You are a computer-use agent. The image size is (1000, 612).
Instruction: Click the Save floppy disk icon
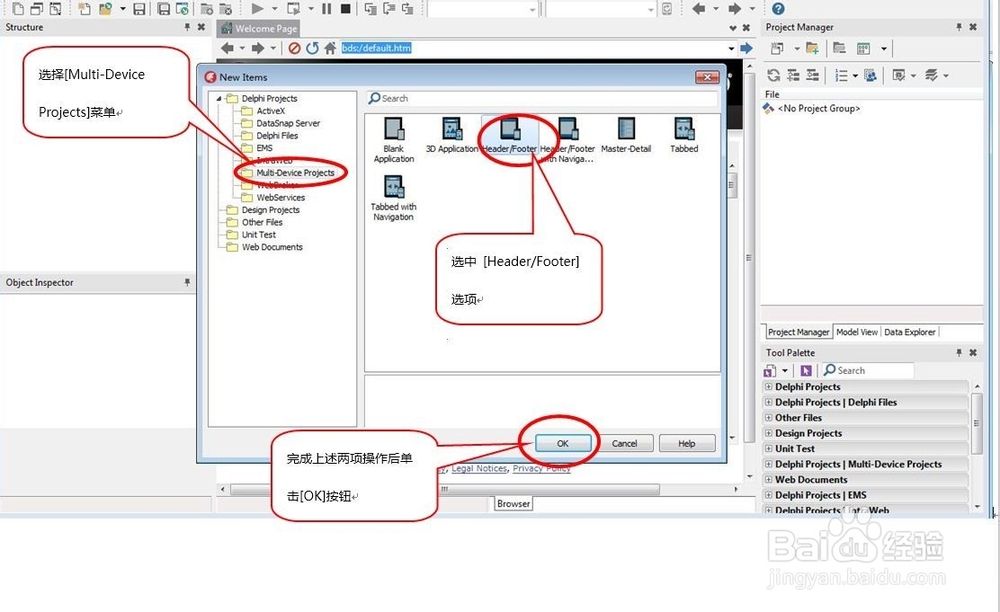[x=139, y=9]
